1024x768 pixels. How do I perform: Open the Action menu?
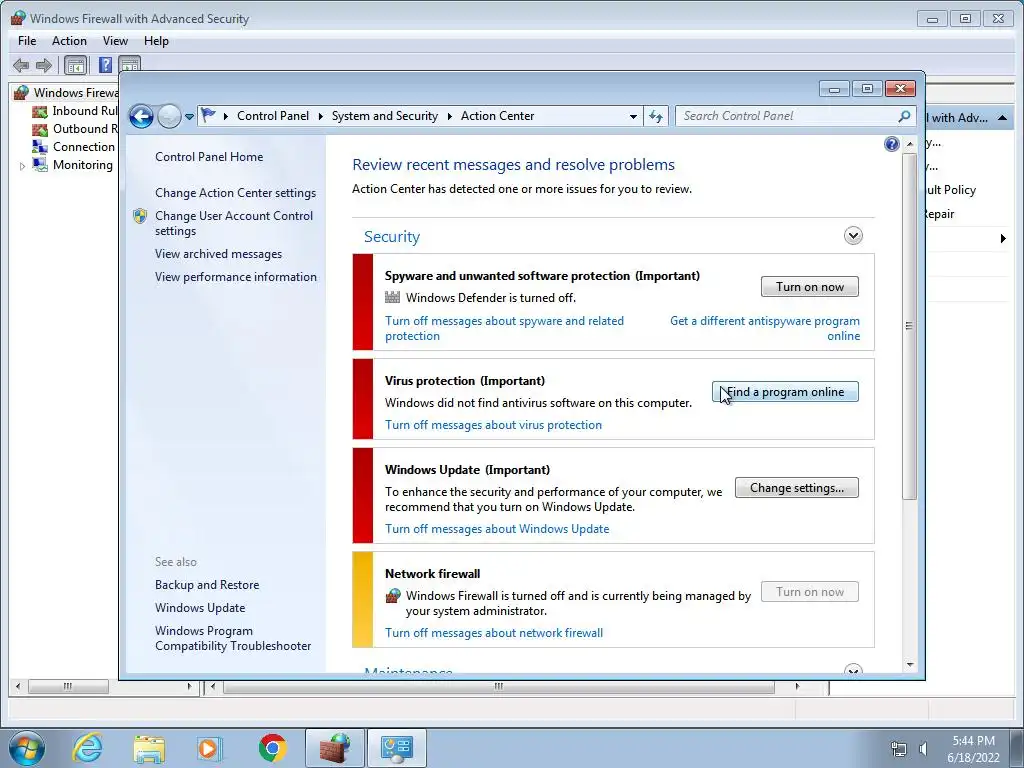(69, 41)
